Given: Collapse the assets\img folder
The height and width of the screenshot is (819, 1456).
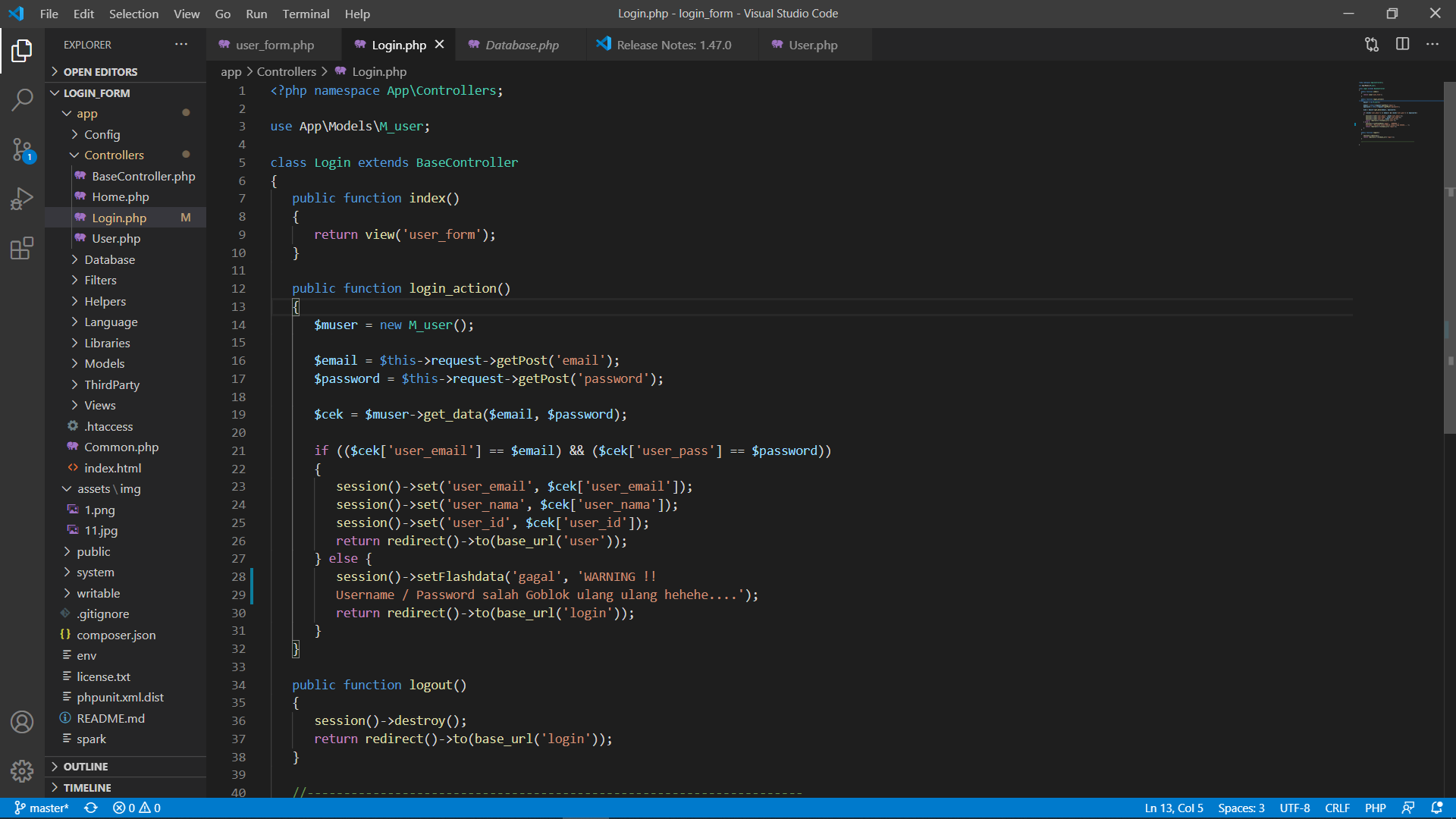Looking at the screenshot, I should click(x=125, y=488).
